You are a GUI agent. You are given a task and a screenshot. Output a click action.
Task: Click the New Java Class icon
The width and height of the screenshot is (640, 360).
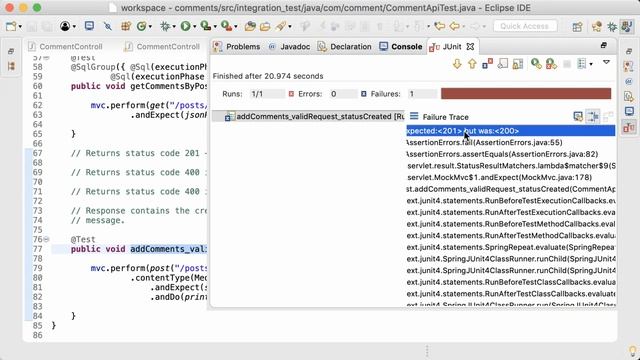pos(141,27)
